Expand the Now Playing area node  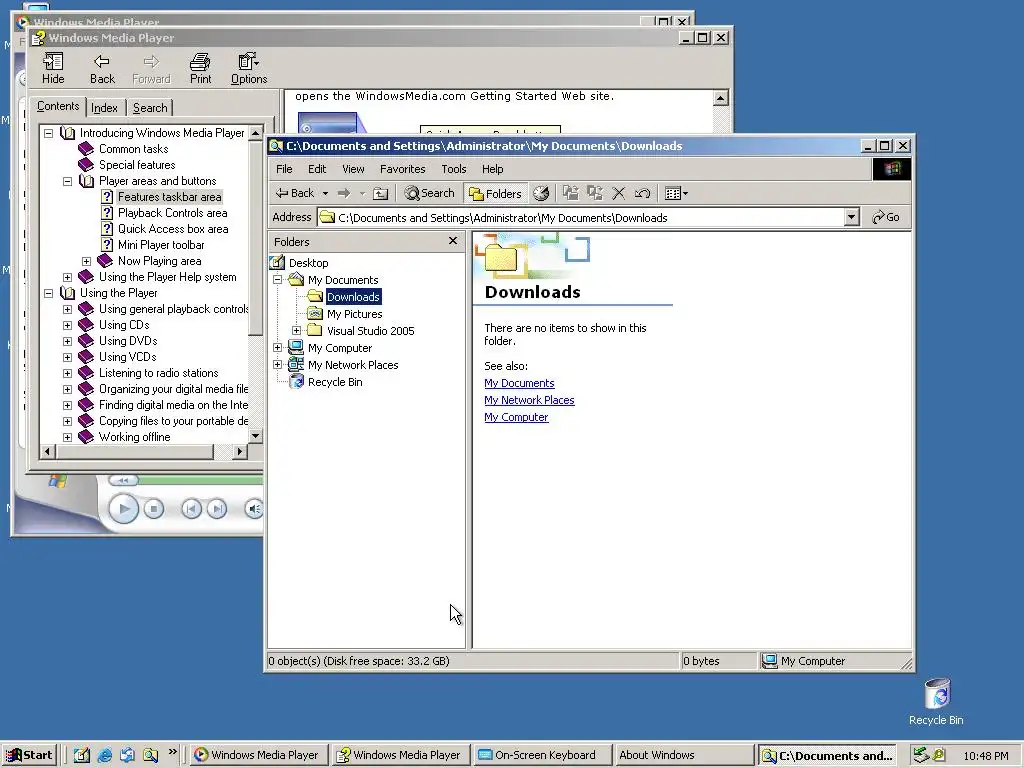coord(86,261)
